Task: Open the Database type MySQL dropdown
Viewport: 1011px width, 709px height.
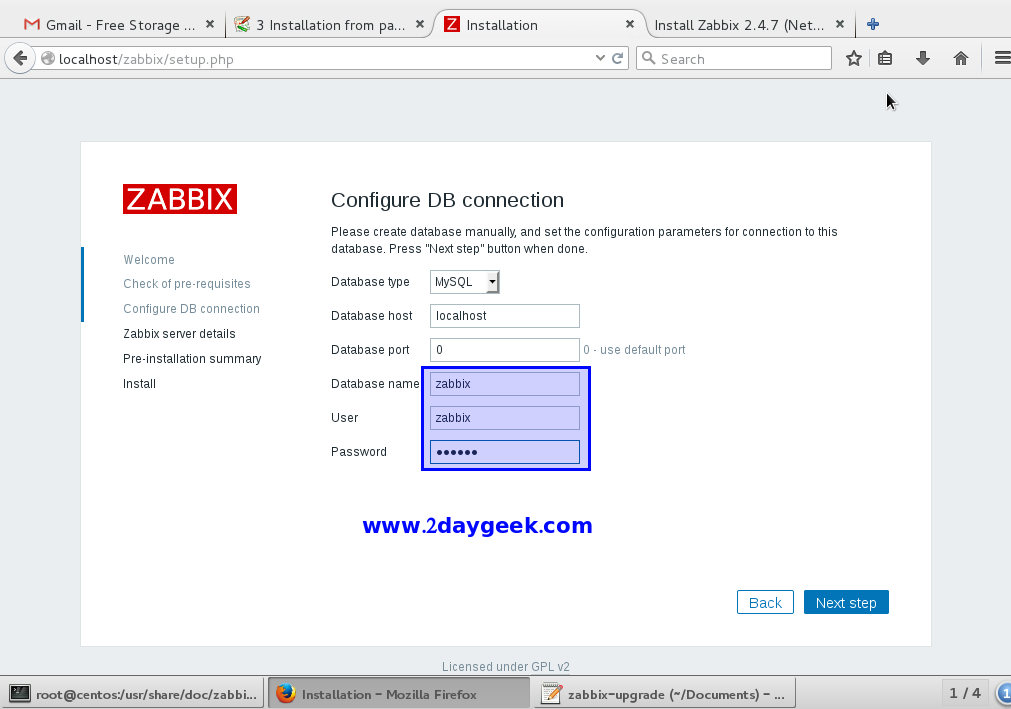Action: click(x=464, y=282)
